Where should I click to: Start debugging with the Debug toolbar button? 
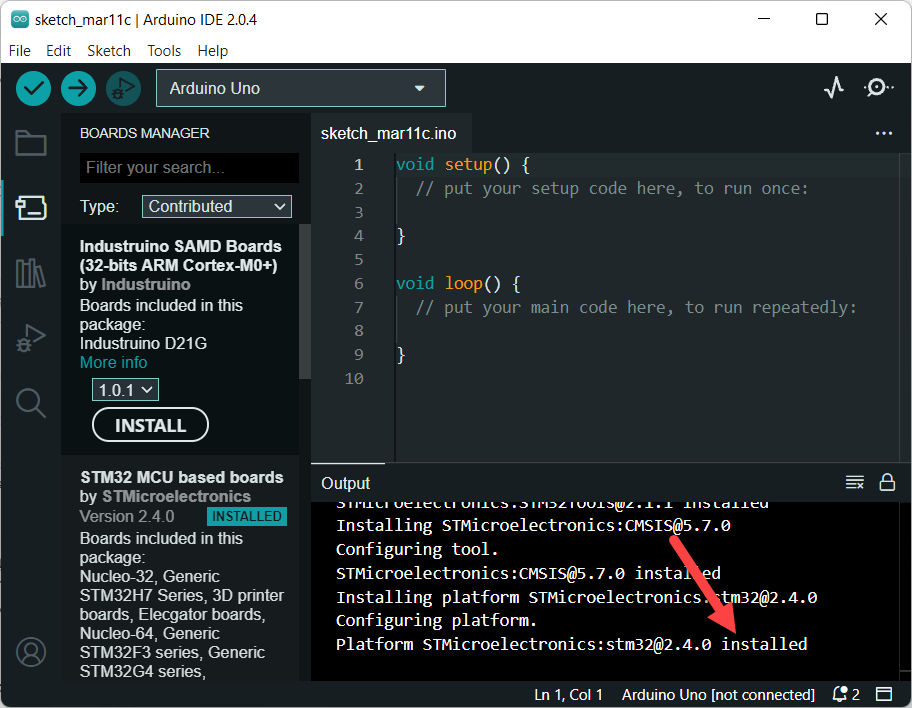pos(123,88)
